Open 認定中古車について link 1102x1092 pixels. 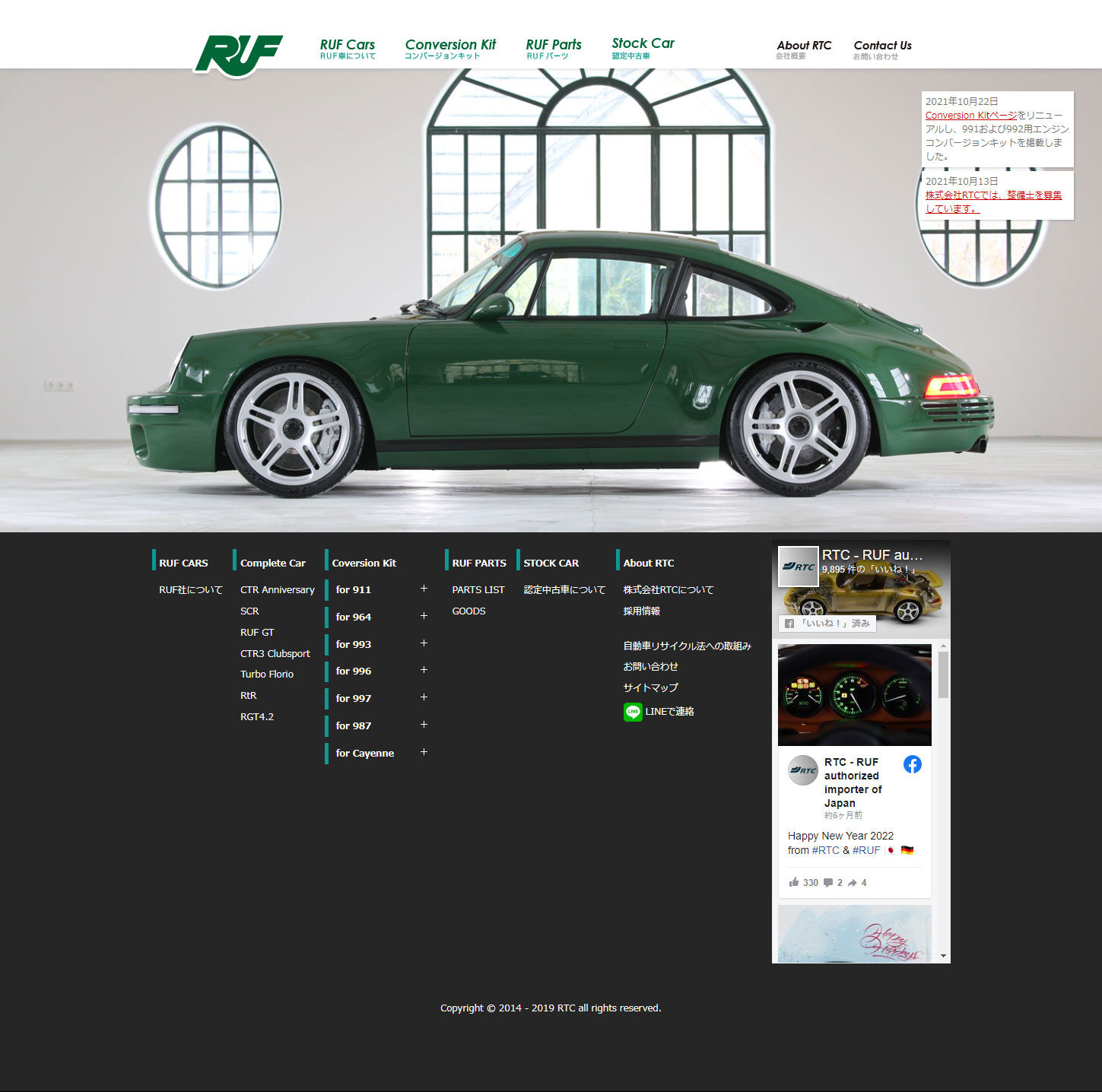click(564, 589)
